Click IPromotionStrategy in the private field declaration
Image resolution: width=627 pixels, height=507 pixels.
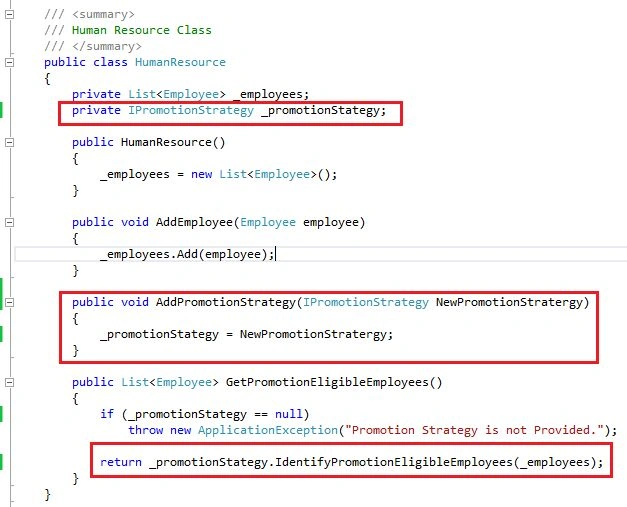pyautogui.click(x=191, y=110)
